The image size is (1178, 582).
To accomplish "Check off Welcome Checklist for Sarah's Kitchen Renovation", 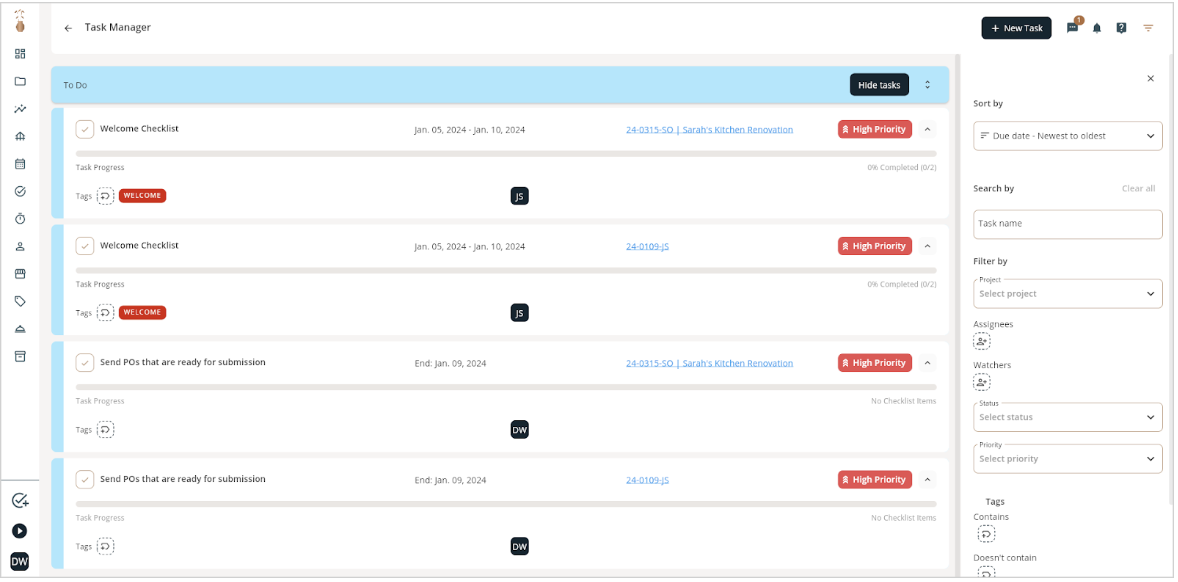I will (x=85, y=129).
